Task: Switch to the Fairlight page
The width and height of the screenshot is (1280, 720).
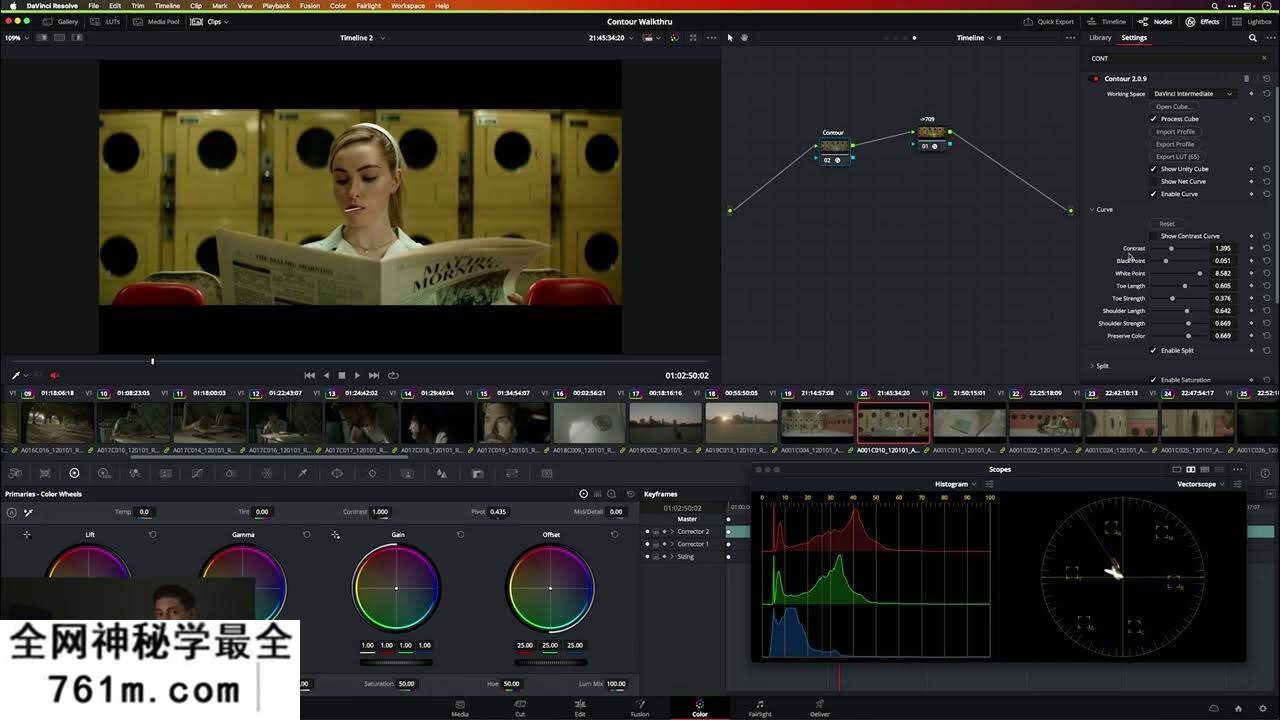Action: pyautogui.click(x=760, y=708)
